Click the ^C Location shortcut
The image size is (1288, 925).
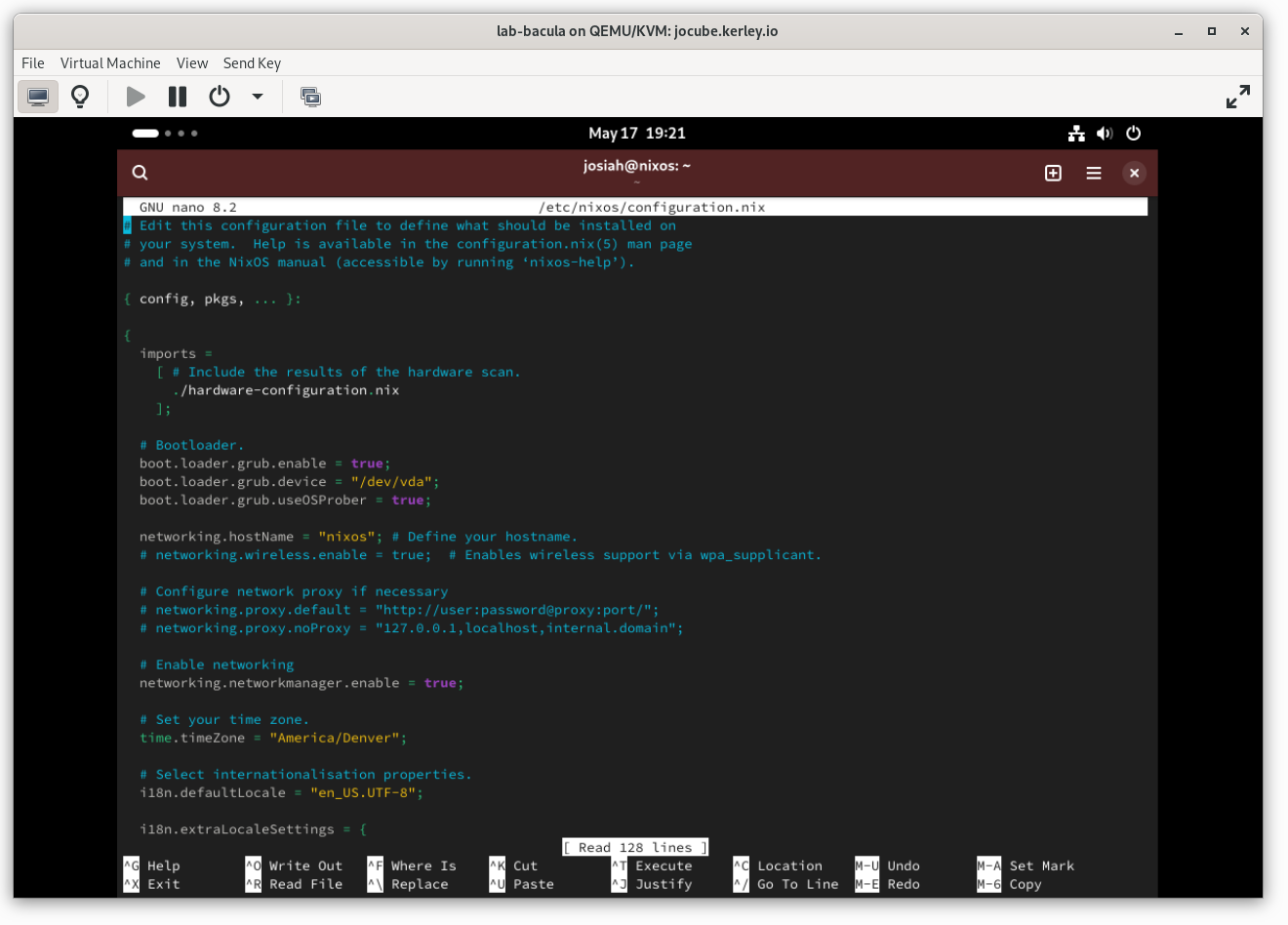coord(778,865)
